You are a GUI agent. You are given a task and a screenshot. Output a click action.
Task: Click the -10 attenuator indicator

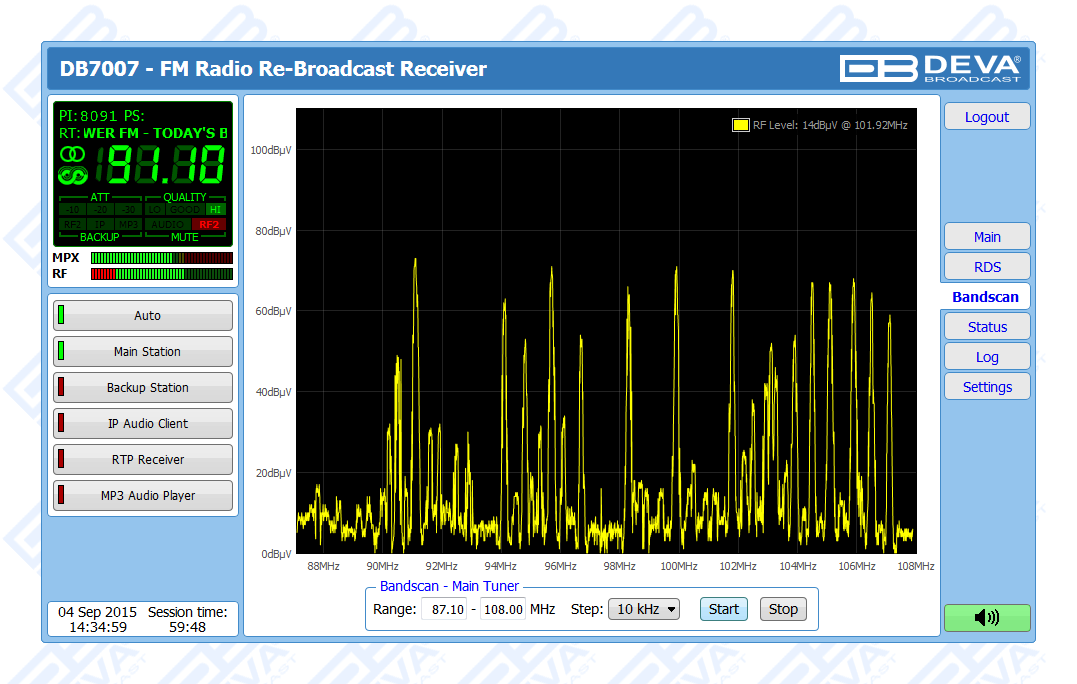point(73,210)
